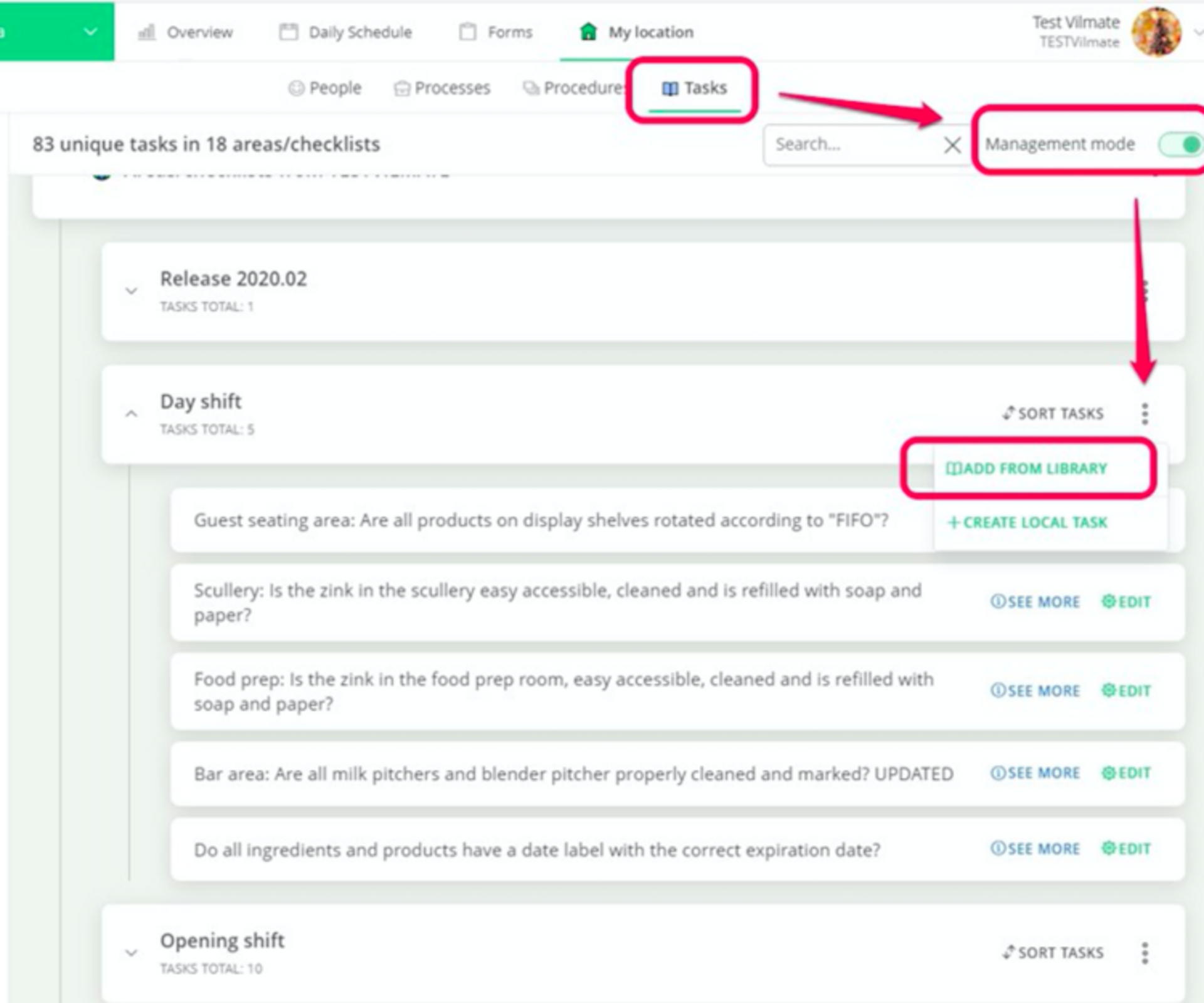This screenshot has width=1204, height=1003.
Task: Open the three-dot menu for Opening shift
Action: click(x=1144, y=953)
